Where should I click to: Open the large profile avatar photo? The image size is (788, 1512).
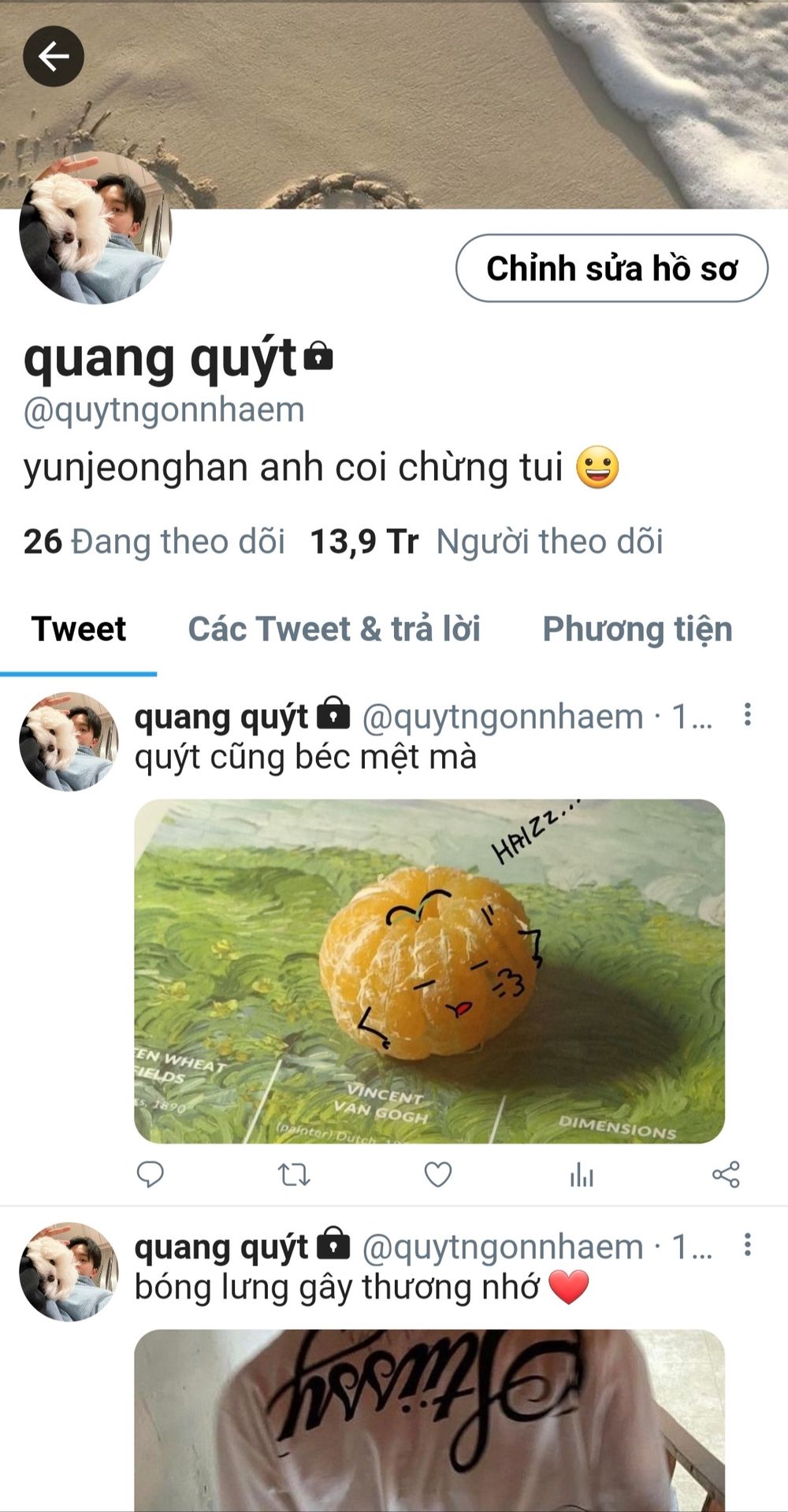coord(95,228)
